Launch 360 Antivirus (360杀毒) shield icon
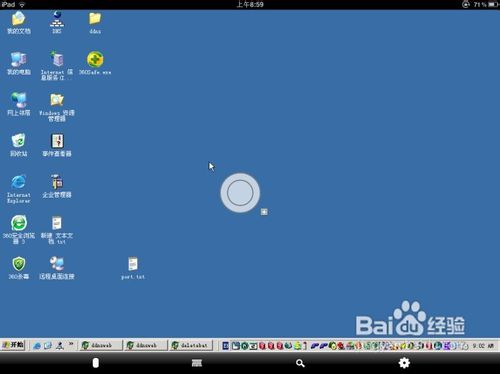The width and height of the screenshot is (500, 374). click(19, 268)
